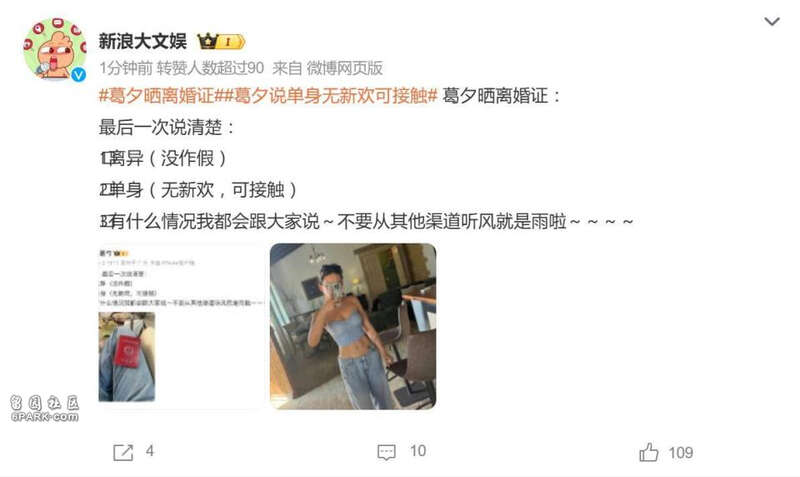Like the post with thumbs-up icon

coord(649,452)
